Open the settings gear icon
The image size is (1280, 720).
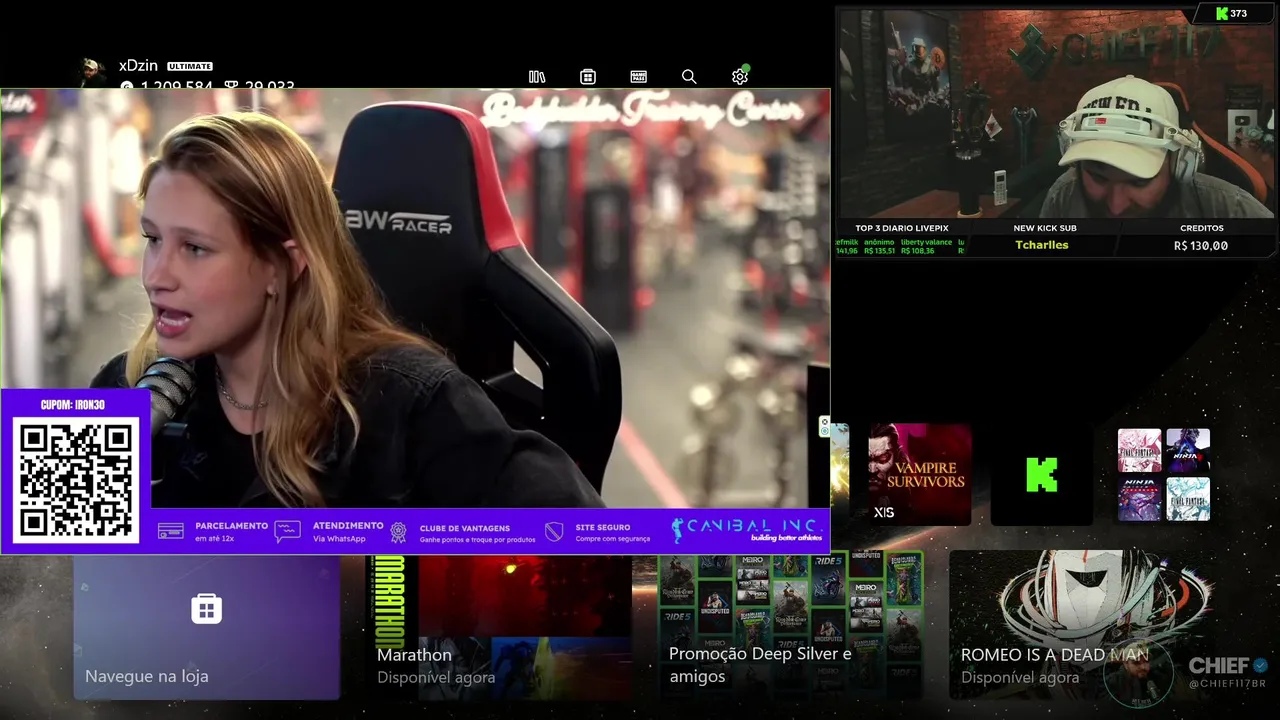click(x=740, y=77)
